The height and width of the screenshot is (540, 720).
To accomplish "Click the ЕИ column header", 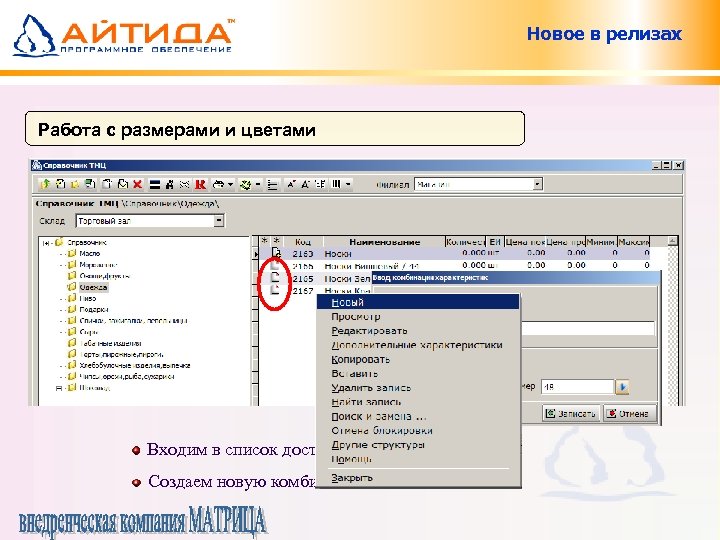I will coord(495,242).
